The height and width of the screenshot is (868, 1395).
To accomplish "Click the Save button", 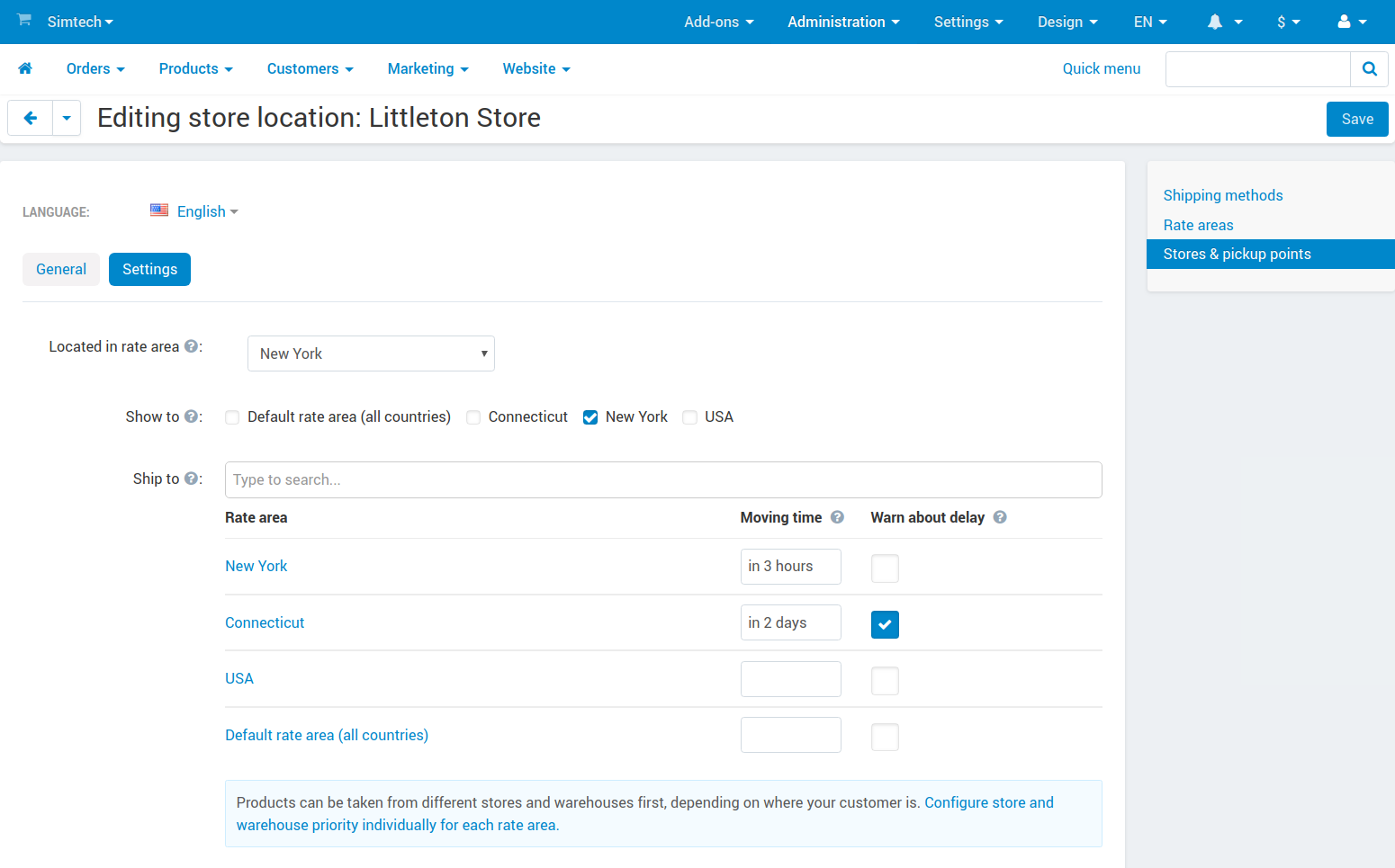I will tap(1357, 119).
